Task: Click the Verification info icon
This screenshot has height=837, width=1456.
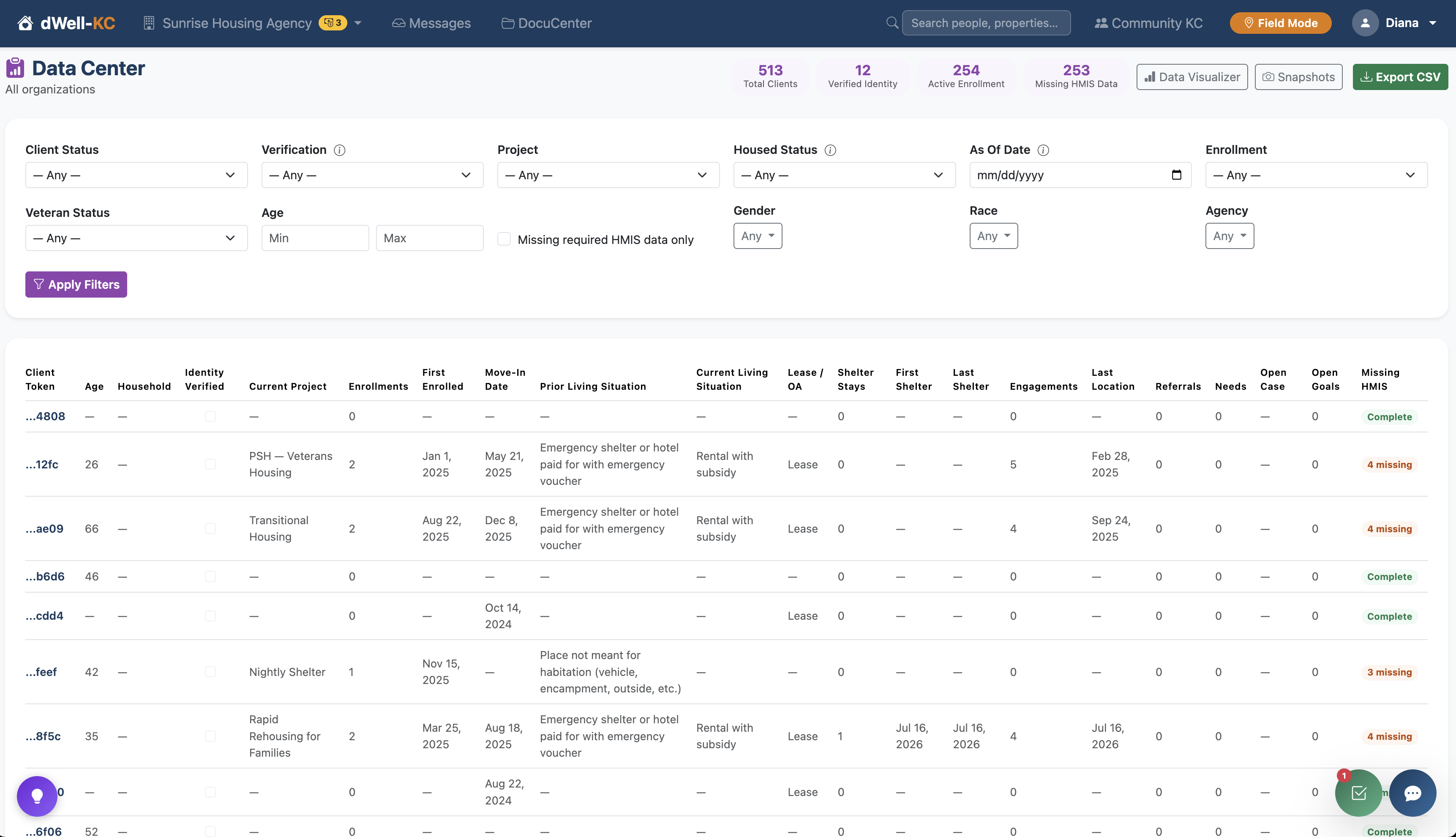Action: click(340, 150)
